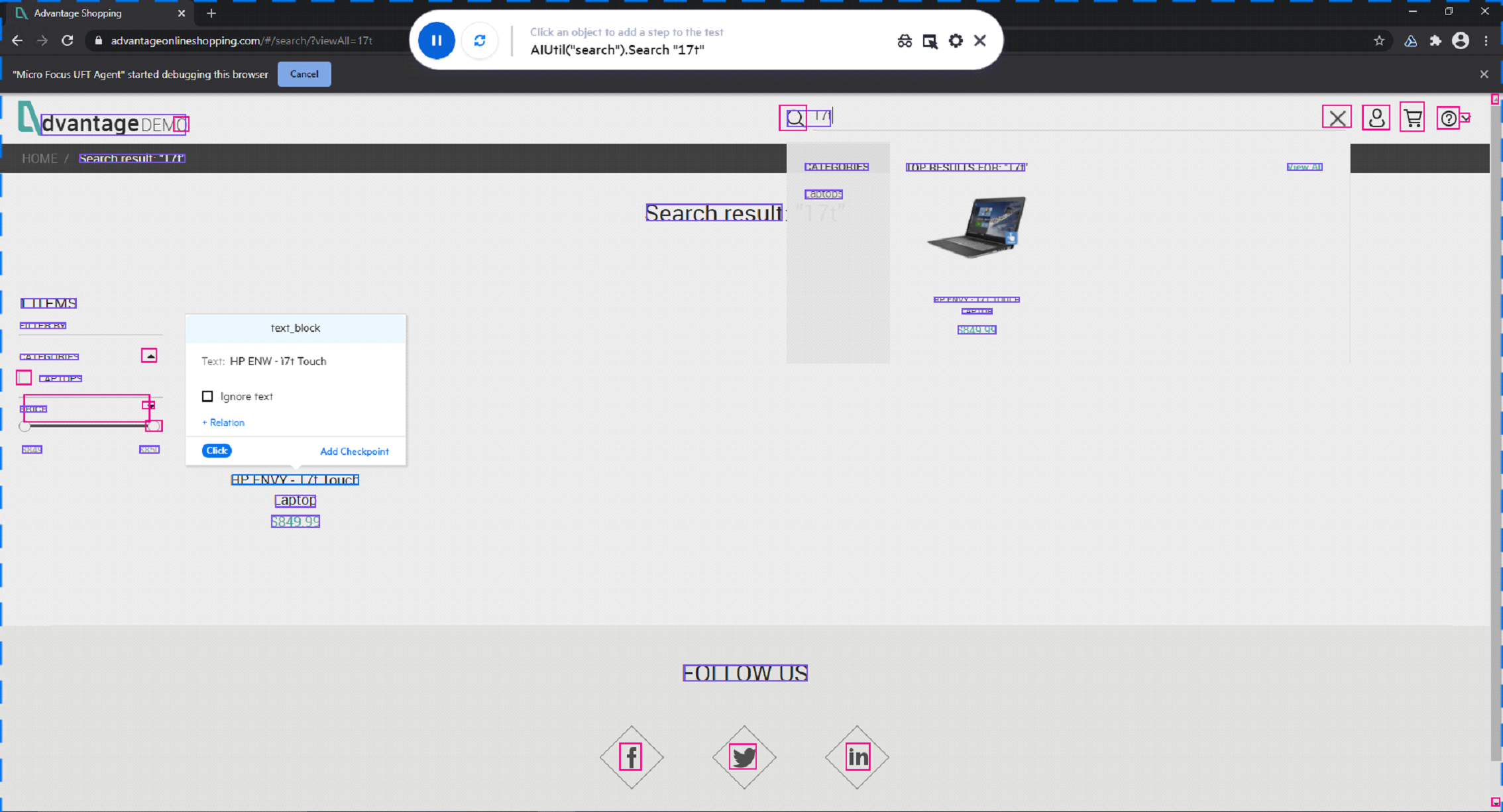Click Cancel on the debugging infobar
The height and width of the screenshot is (812, 1503).
[304, 74]
